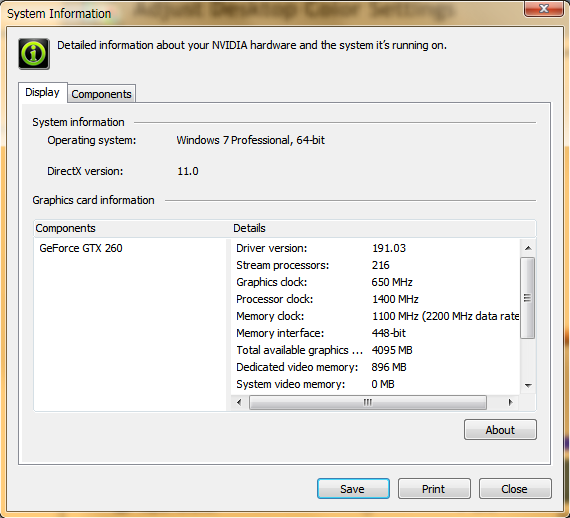570x518 pixels.
Task: Click the Close button
Action: (515, 489)
